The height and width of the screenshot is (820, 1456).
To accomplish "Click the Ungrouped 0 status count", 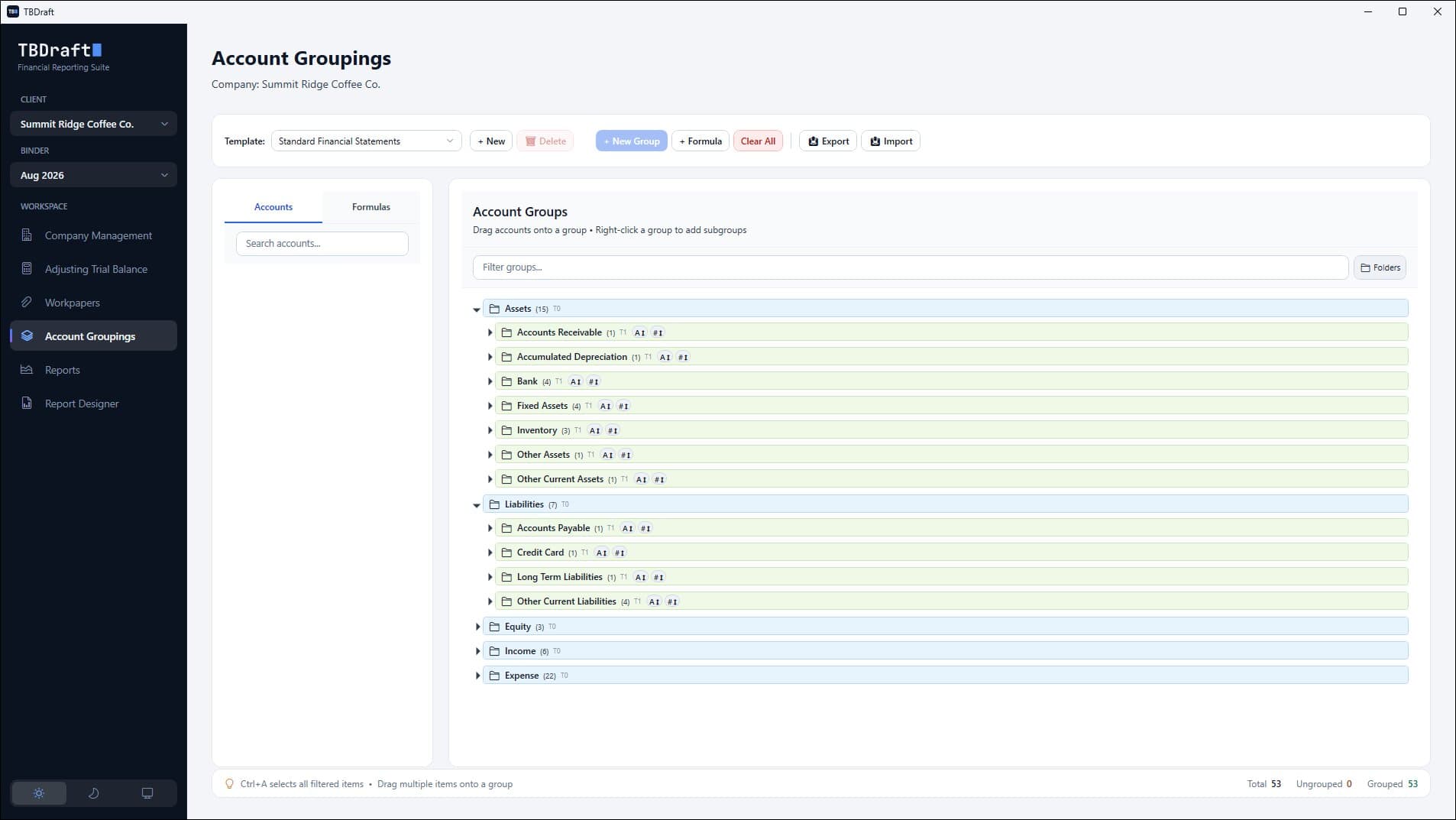I will (1324, 784).
